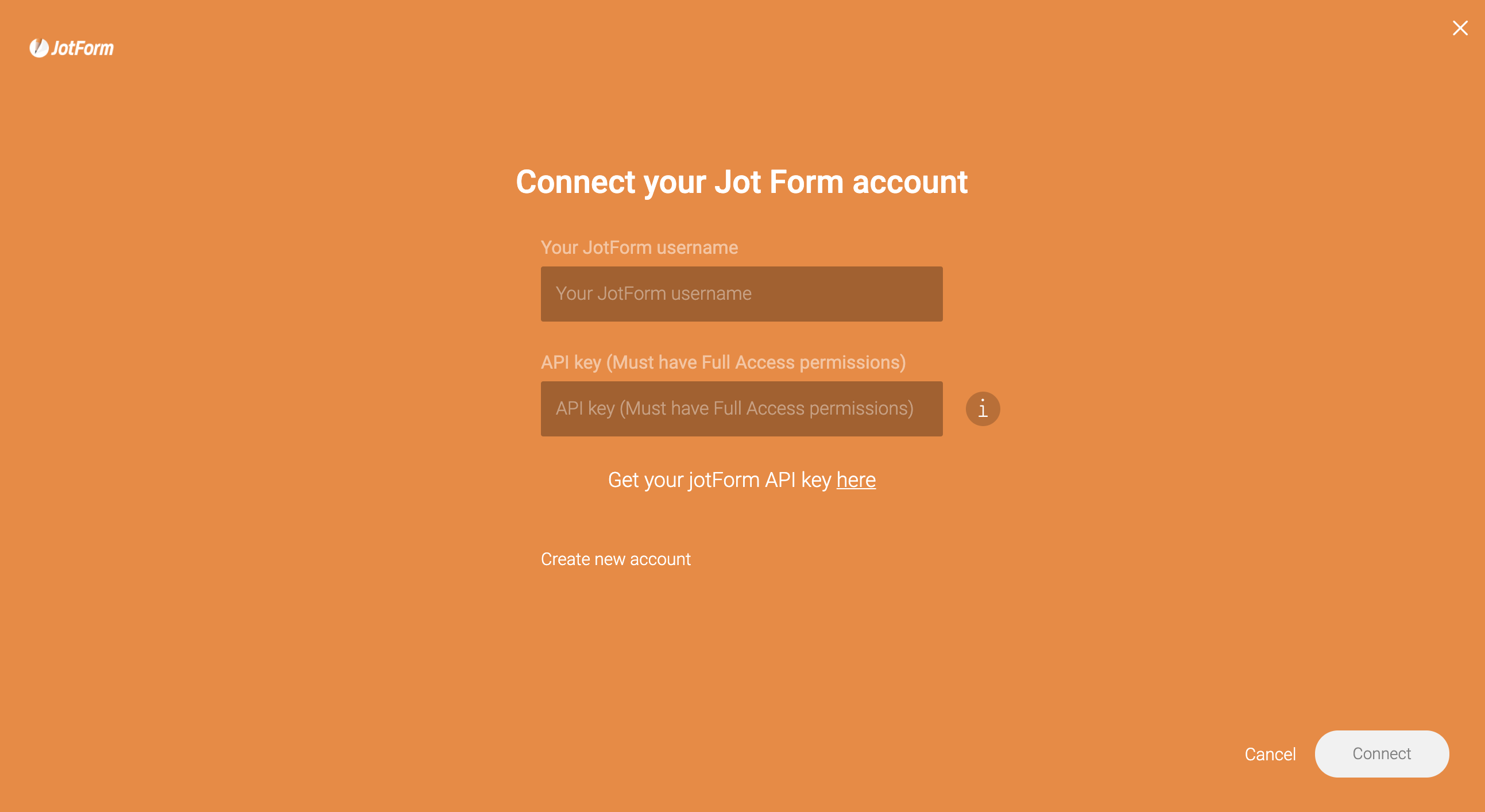Click the close X icon
Image resolution: width=1485 pixels, height=812 pixels.
click(x=1460, y=28)
